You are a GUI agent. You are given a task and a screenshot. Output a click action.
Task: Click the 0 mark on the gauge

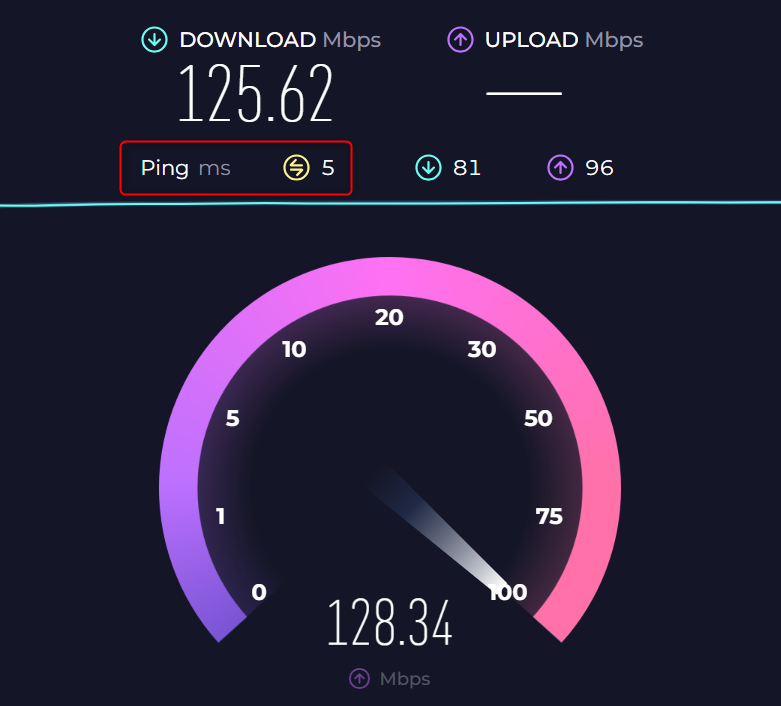(259, 592)
